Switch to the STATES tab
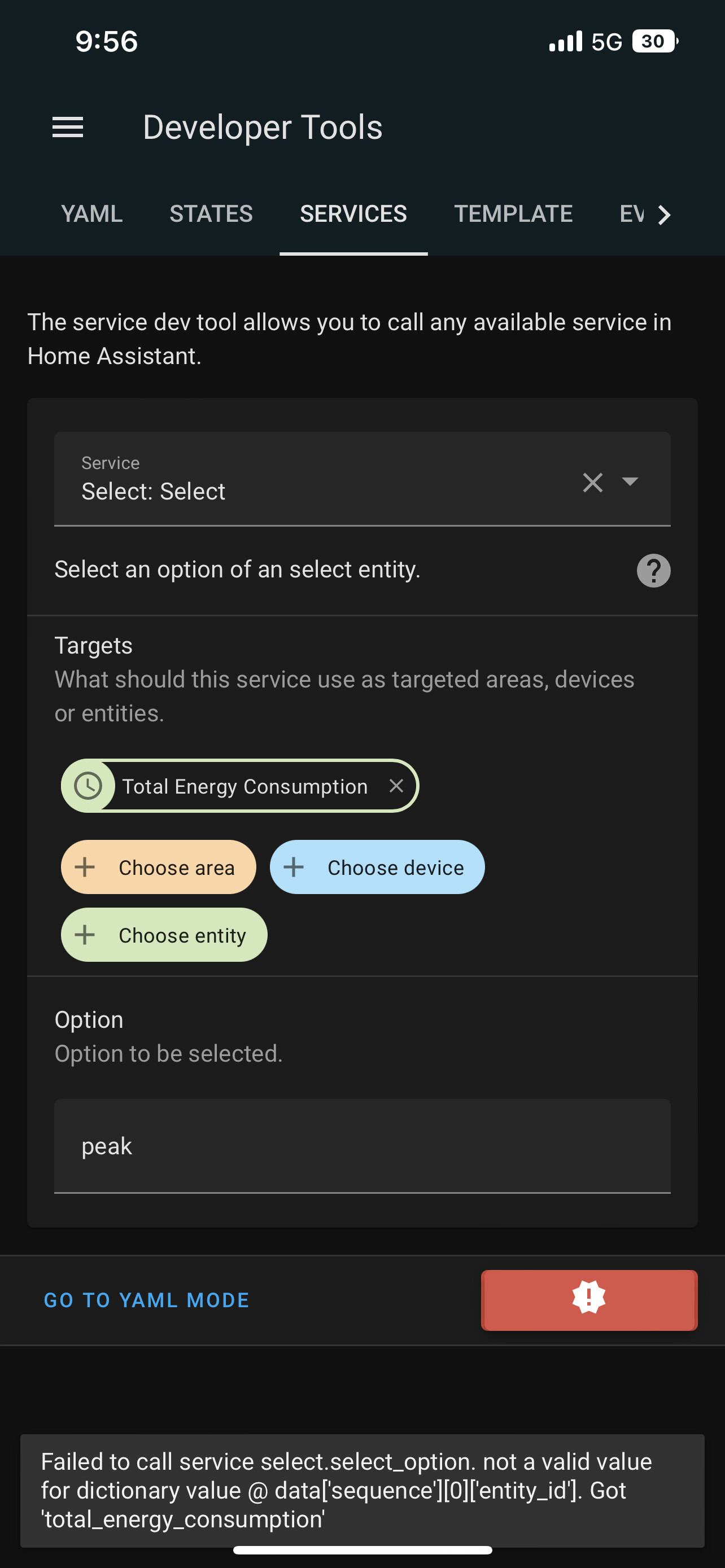 tap(211, 214)
